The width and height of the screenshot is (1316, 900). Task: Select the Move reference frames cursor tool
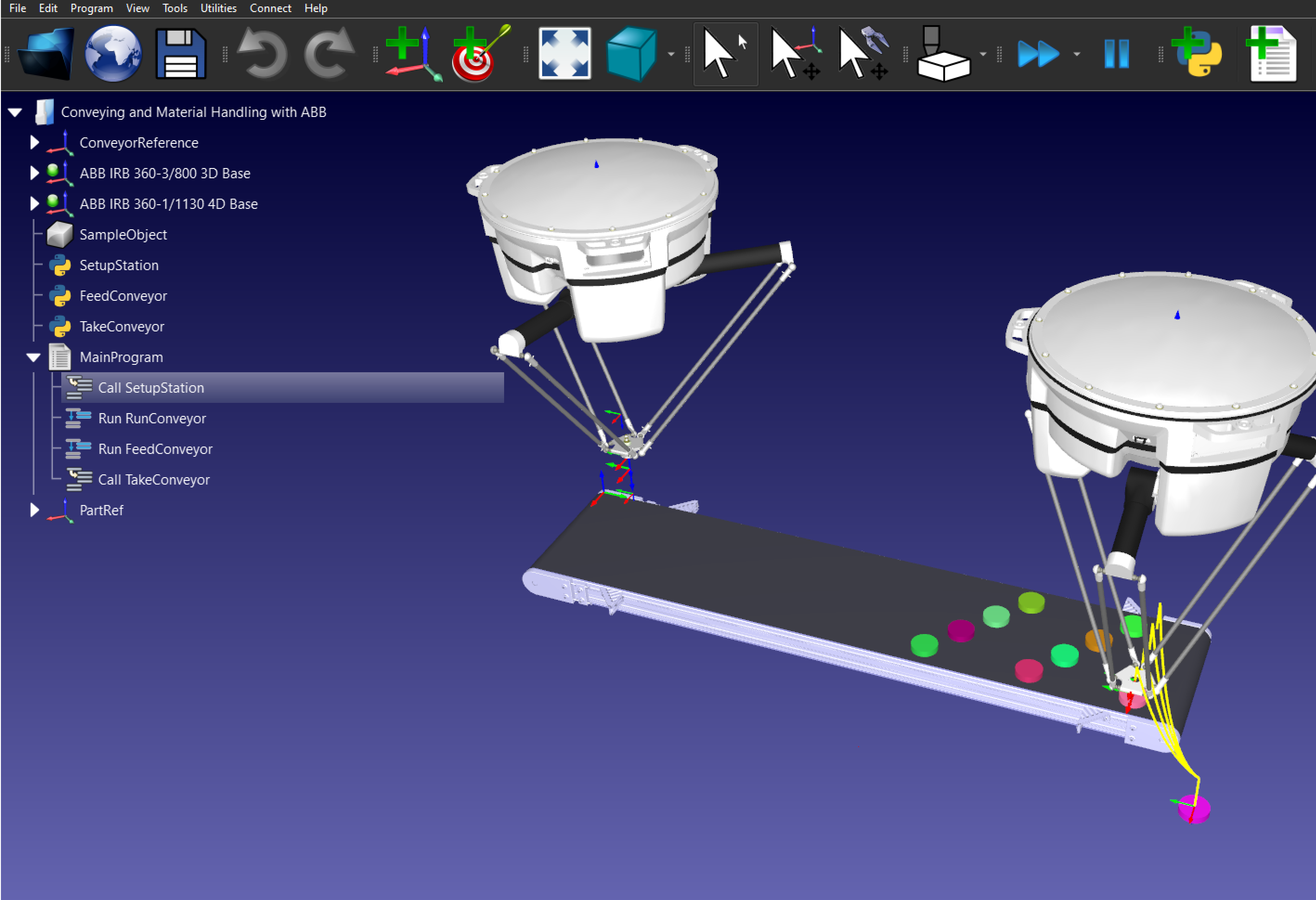click(794, 54)
